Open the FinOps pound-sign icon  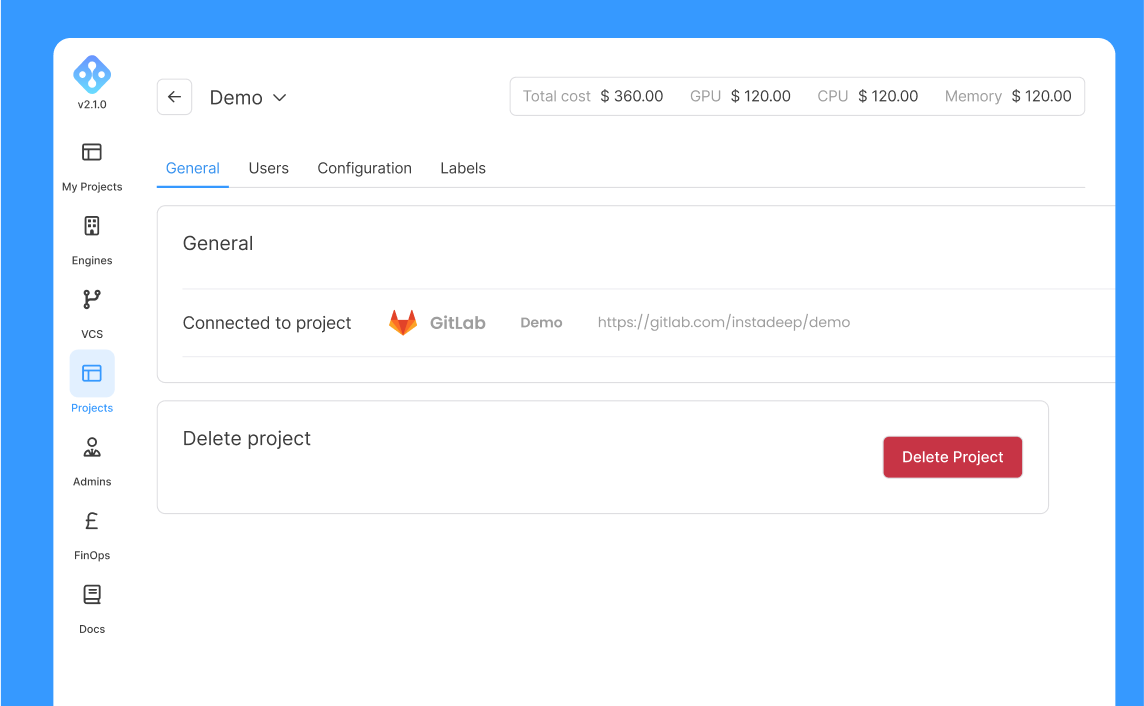(x=92, y=521)
